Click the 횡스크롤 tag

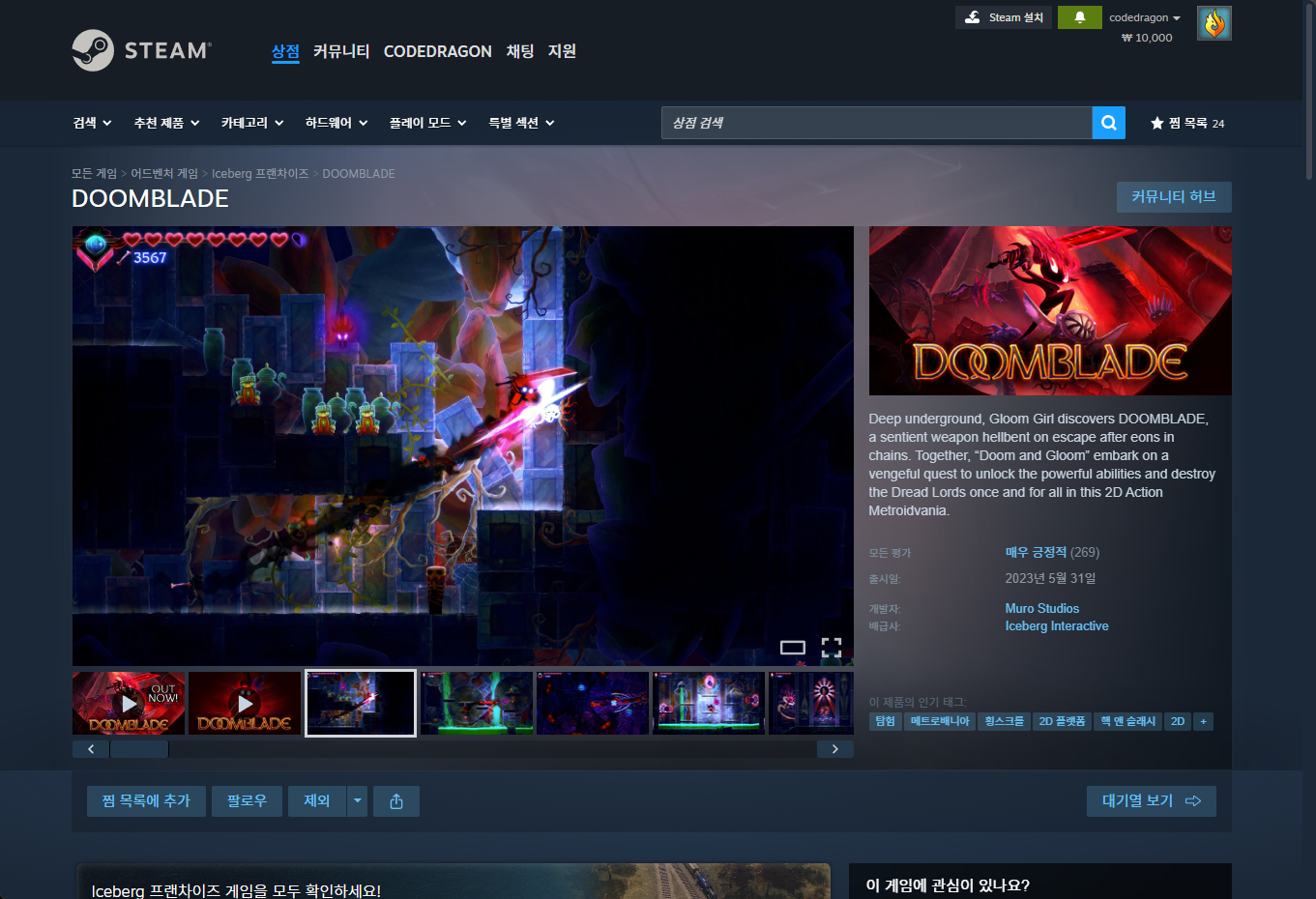coord(1004,721)
